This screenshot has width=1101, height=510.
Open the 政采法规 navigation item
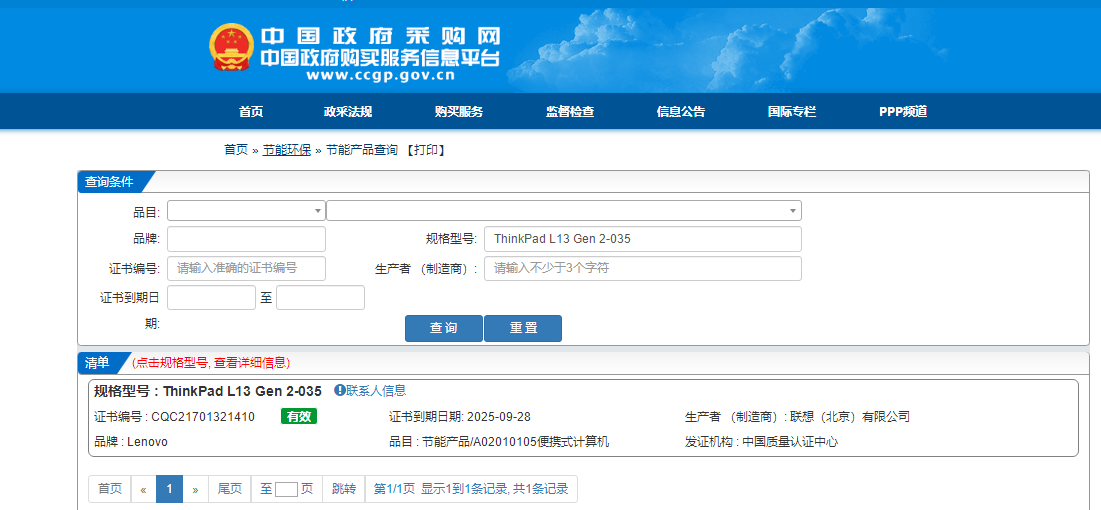[348, 112]
